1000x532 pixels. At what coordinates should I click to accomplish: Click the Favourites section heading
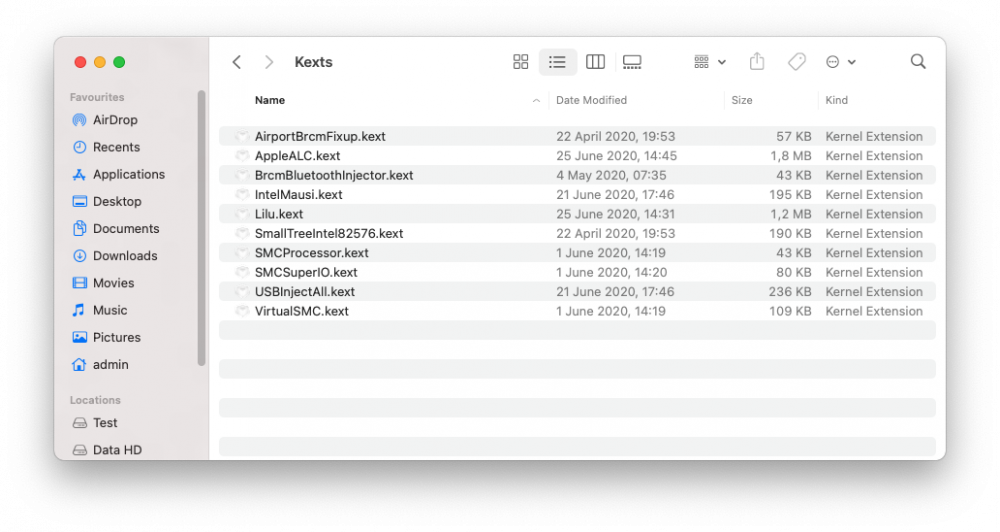click(x=97, y=97)
